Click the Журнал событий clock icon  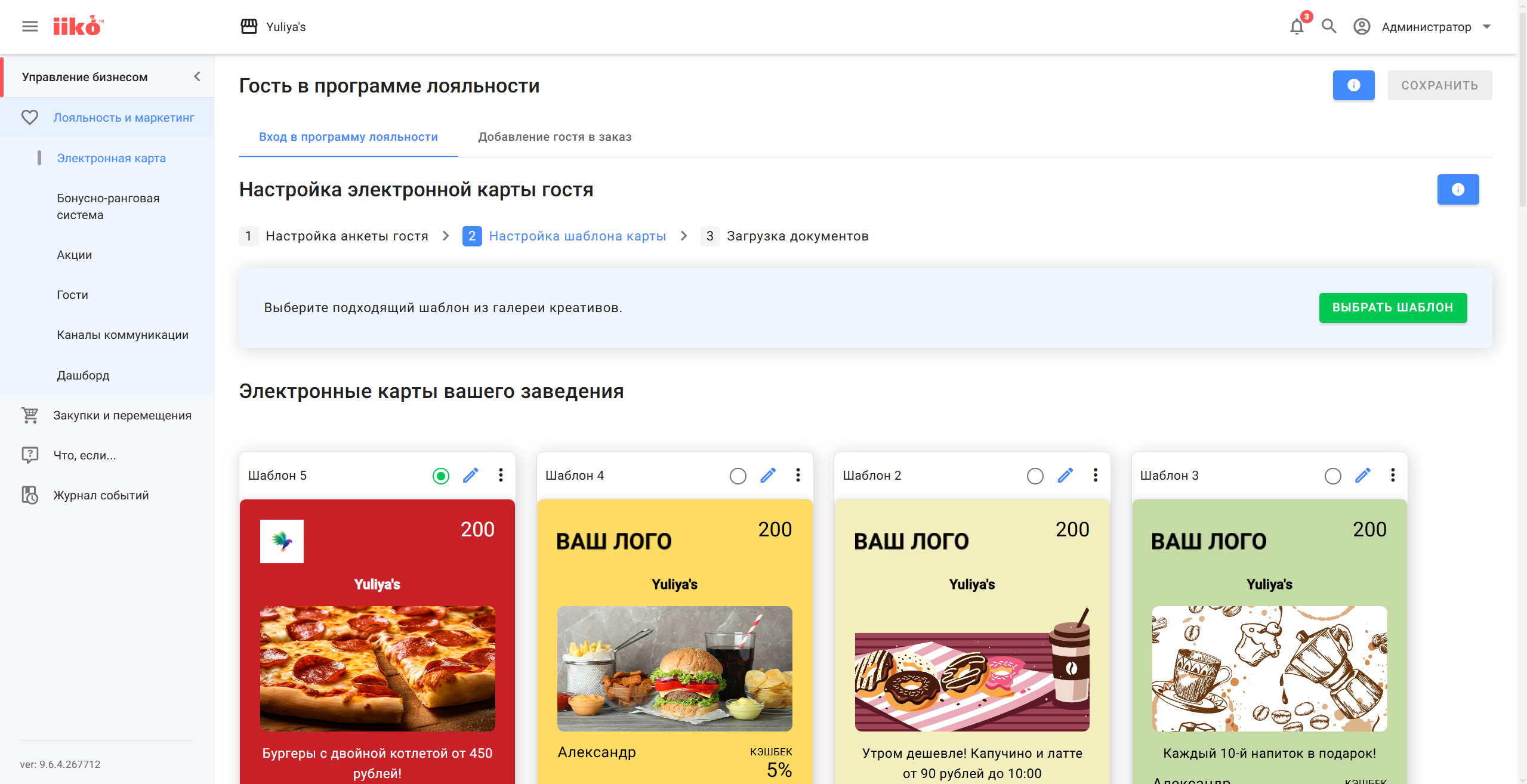point(30,495)
